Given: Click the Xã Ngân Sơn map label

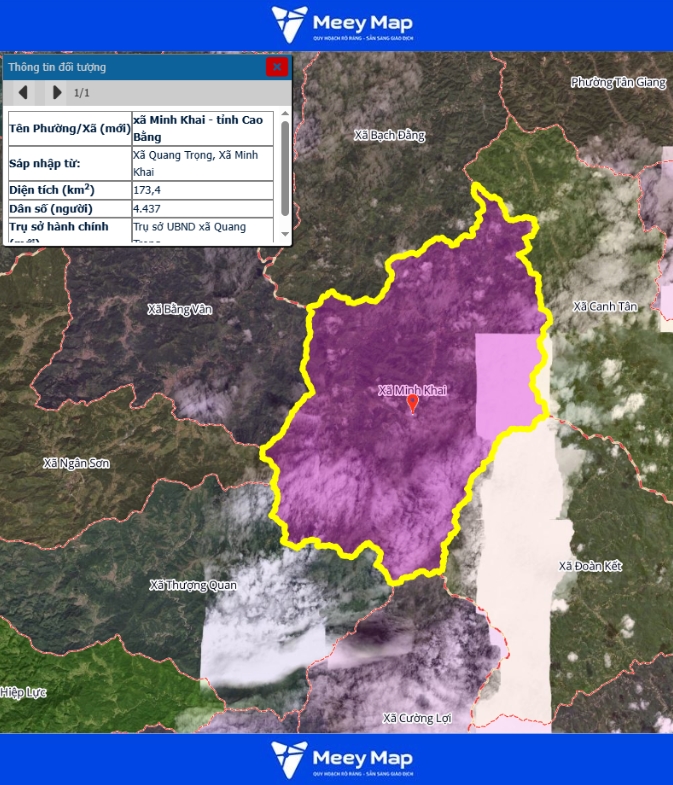Looking at the screenshot, I should click(76, 463).
